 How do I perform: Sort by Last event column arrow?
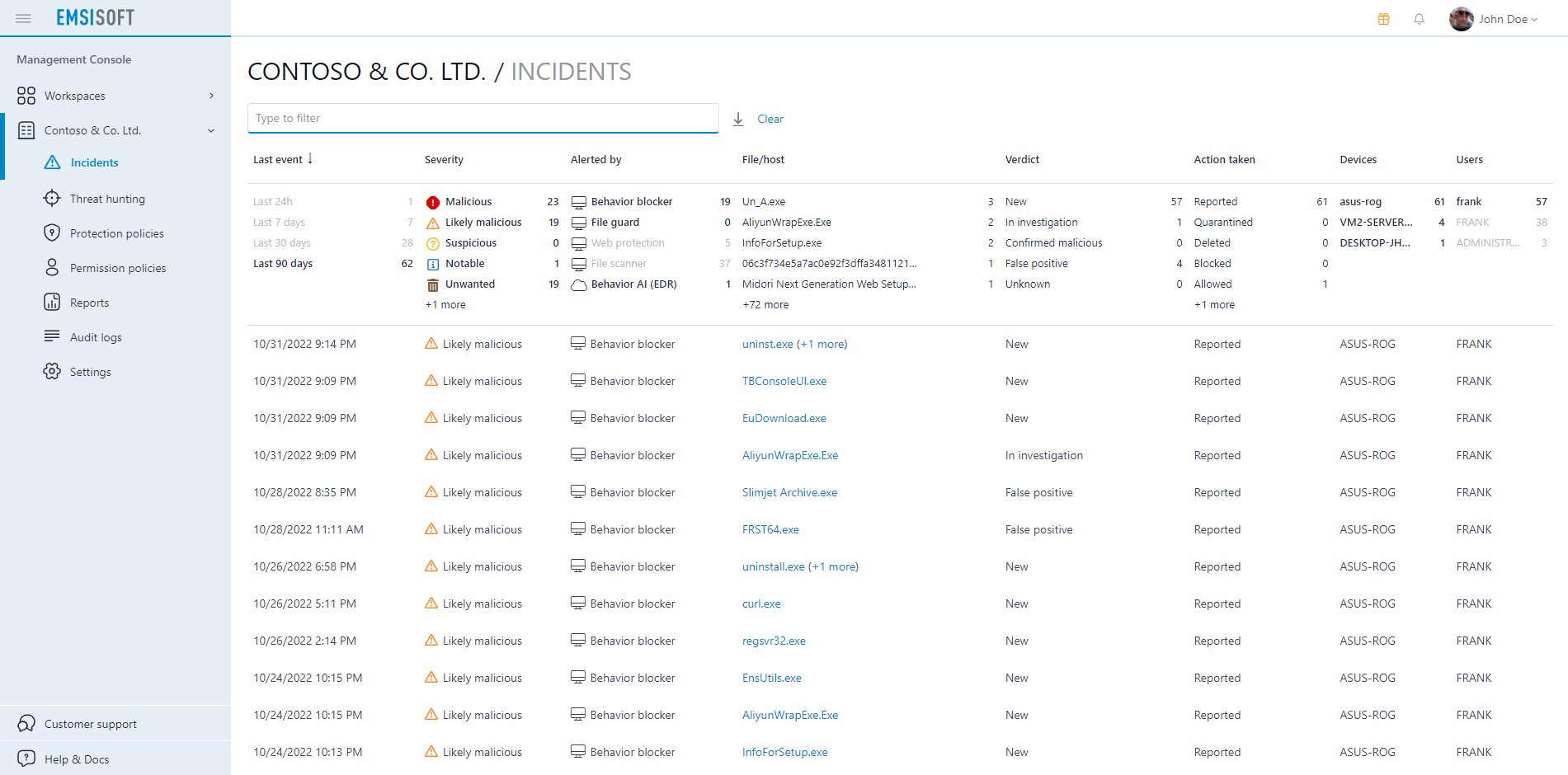point(310,158)
